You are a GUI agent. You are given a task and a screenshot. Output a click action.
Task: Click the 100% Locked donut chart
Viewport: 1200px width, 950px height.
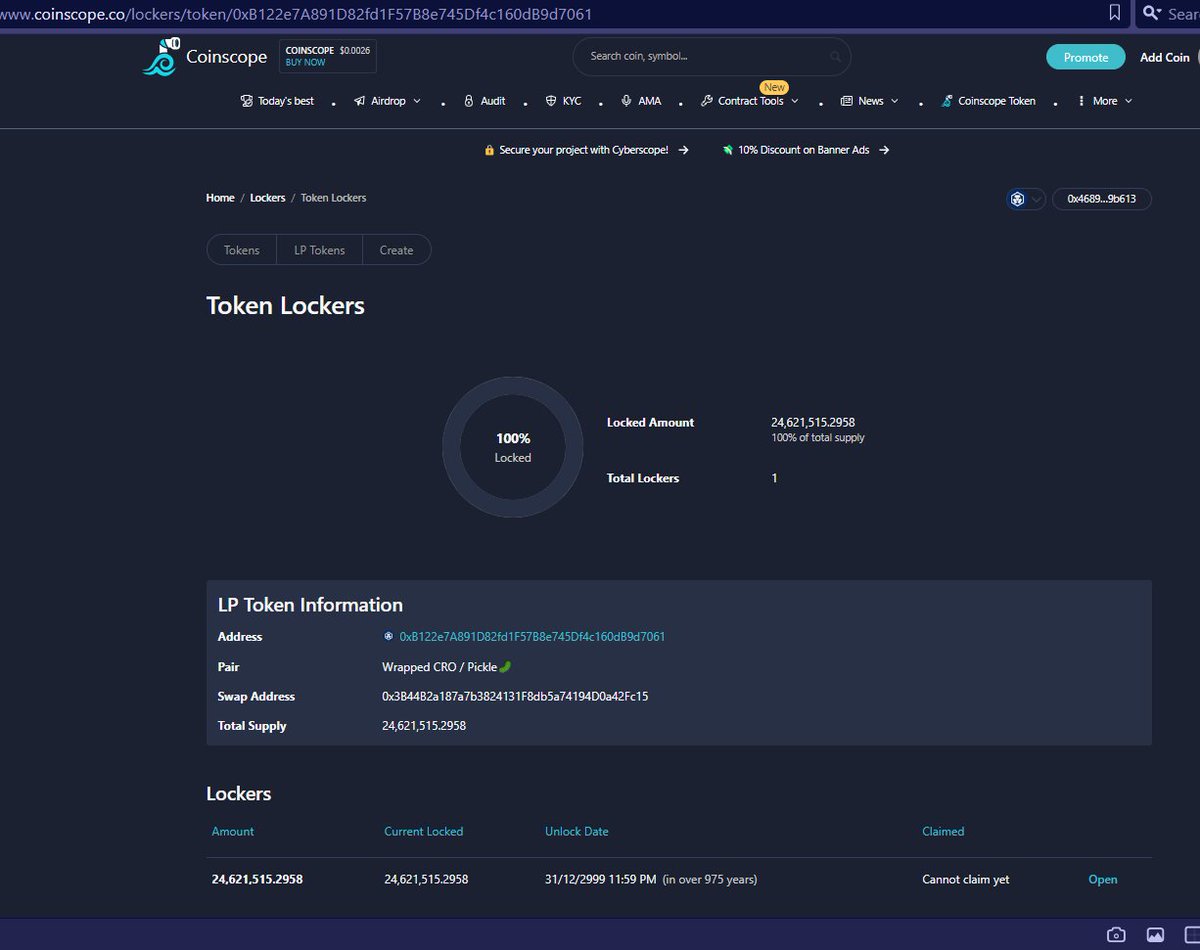(513, 447)
